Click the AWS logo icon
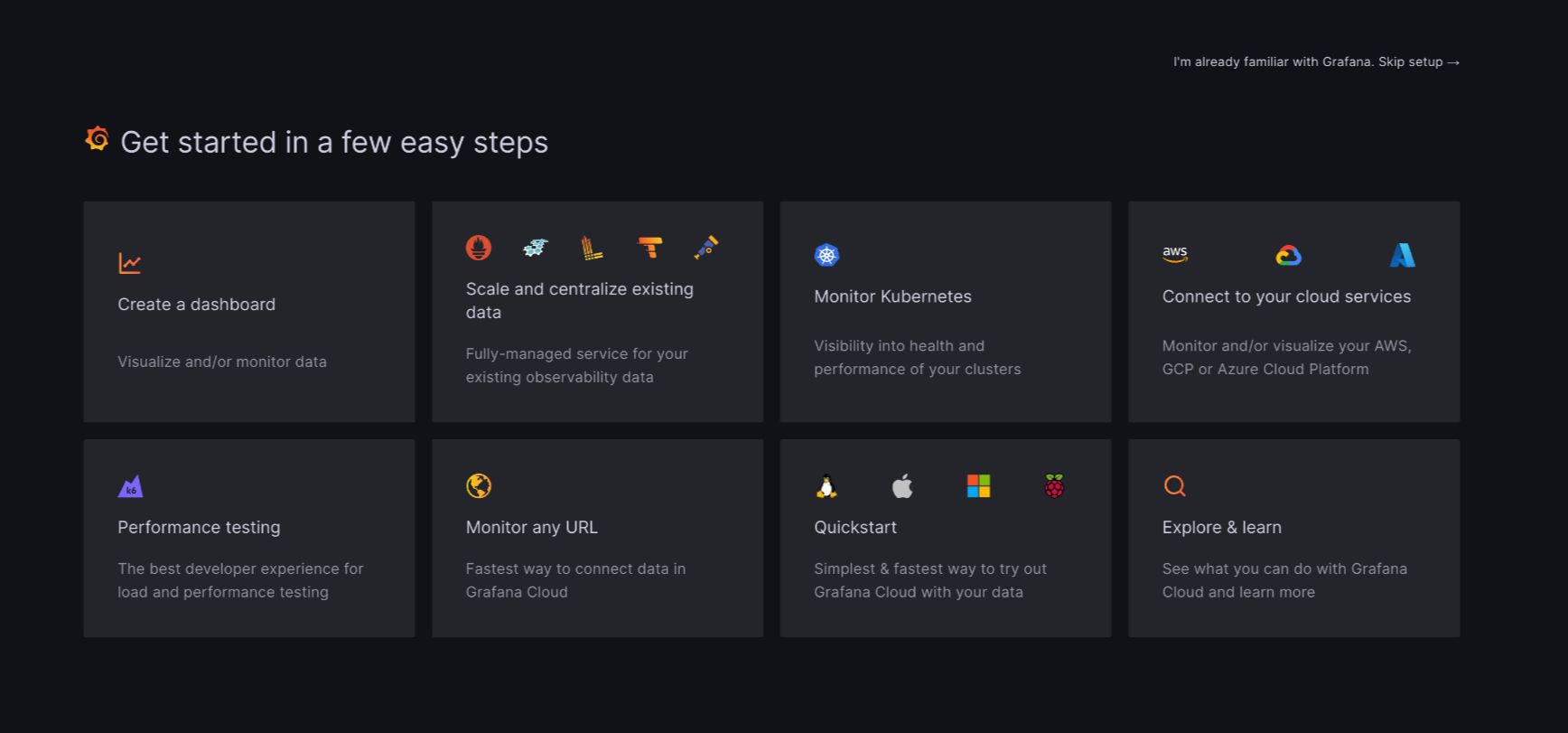 [1175, 255]
